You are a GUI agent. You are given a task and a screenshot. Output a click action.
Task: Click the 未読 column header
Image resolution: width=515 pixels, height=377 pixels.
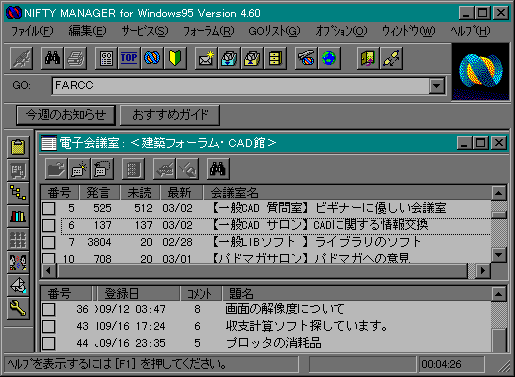[x=140, y=193]
